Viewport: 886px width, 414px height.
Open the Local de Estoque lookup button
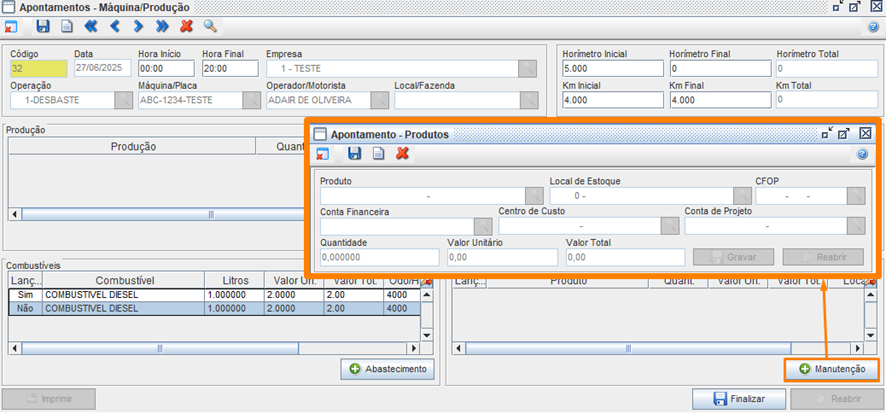pos(741,196)
